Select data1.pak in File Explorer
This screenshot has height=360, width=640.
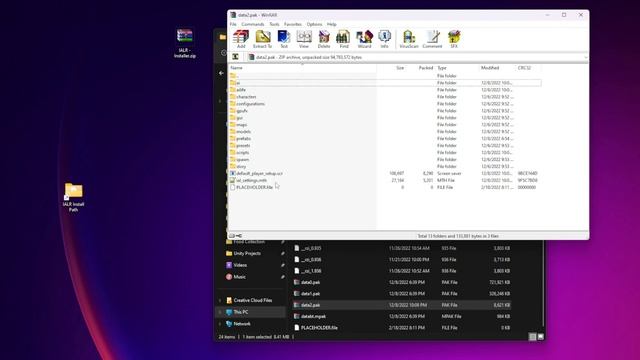402,293
